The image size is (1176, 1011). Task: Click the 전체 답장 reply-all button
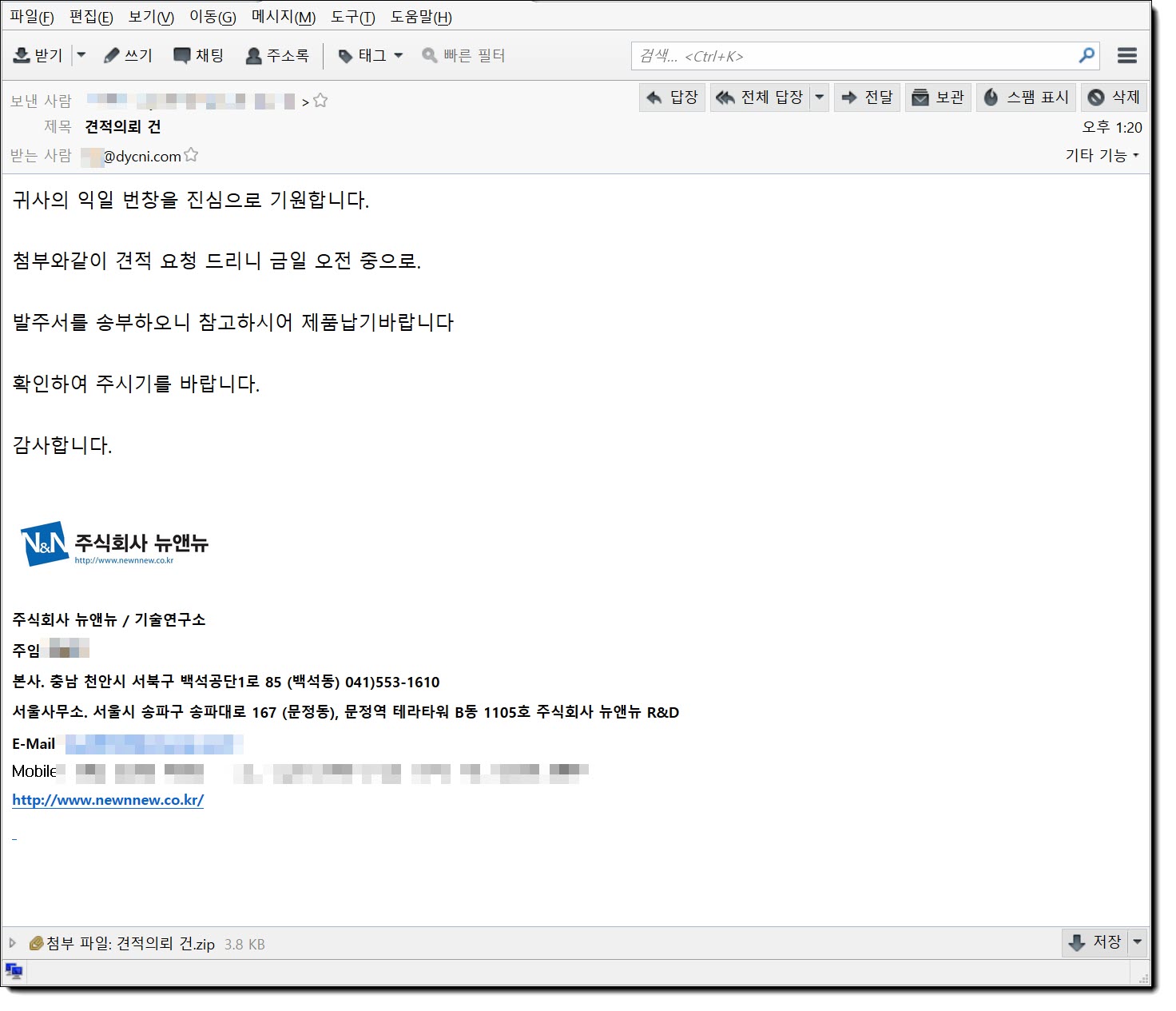[x=760, y=98]
